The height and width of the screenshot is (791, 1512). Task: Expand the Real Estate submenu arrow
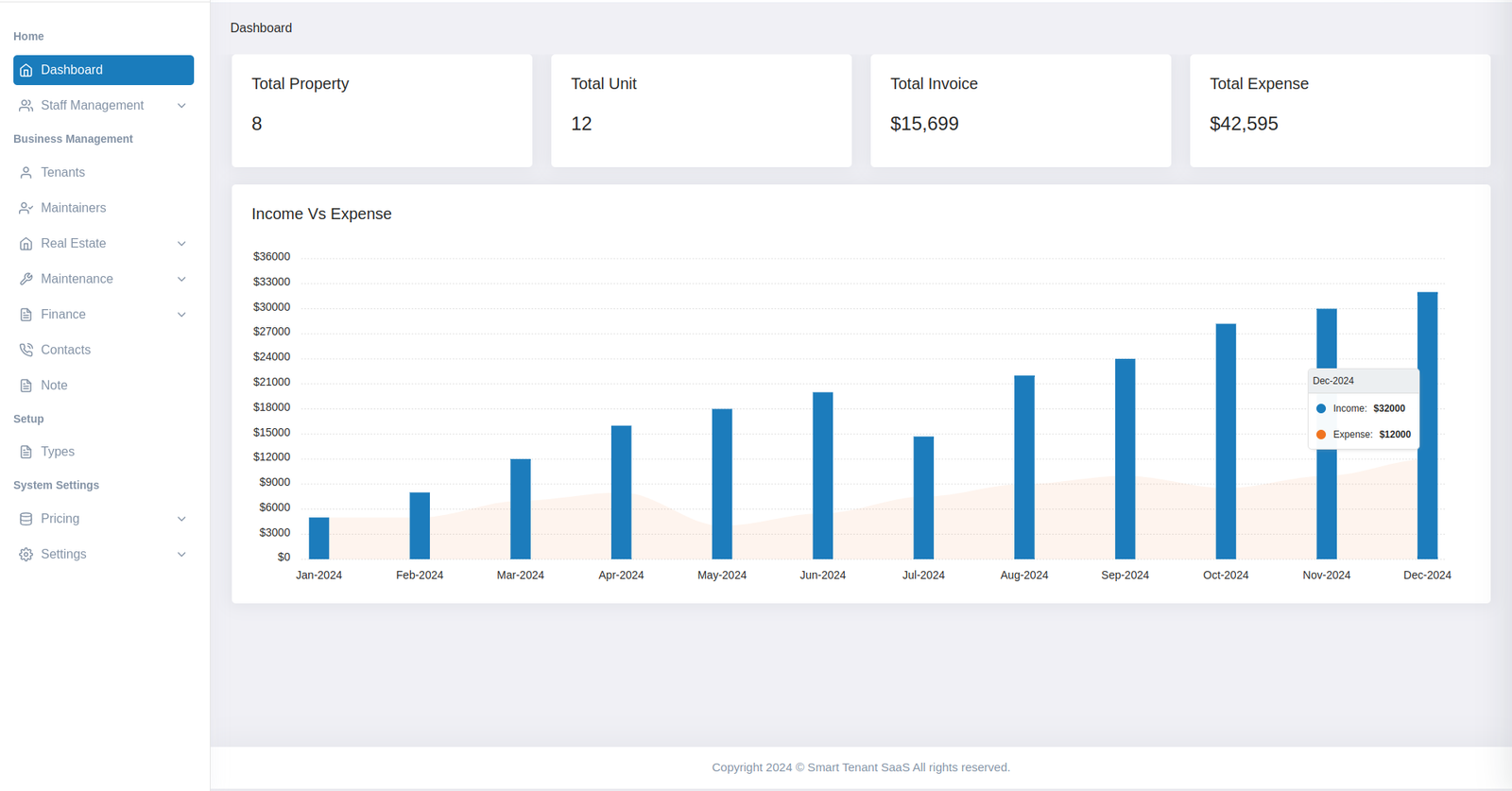click(181, 244)
